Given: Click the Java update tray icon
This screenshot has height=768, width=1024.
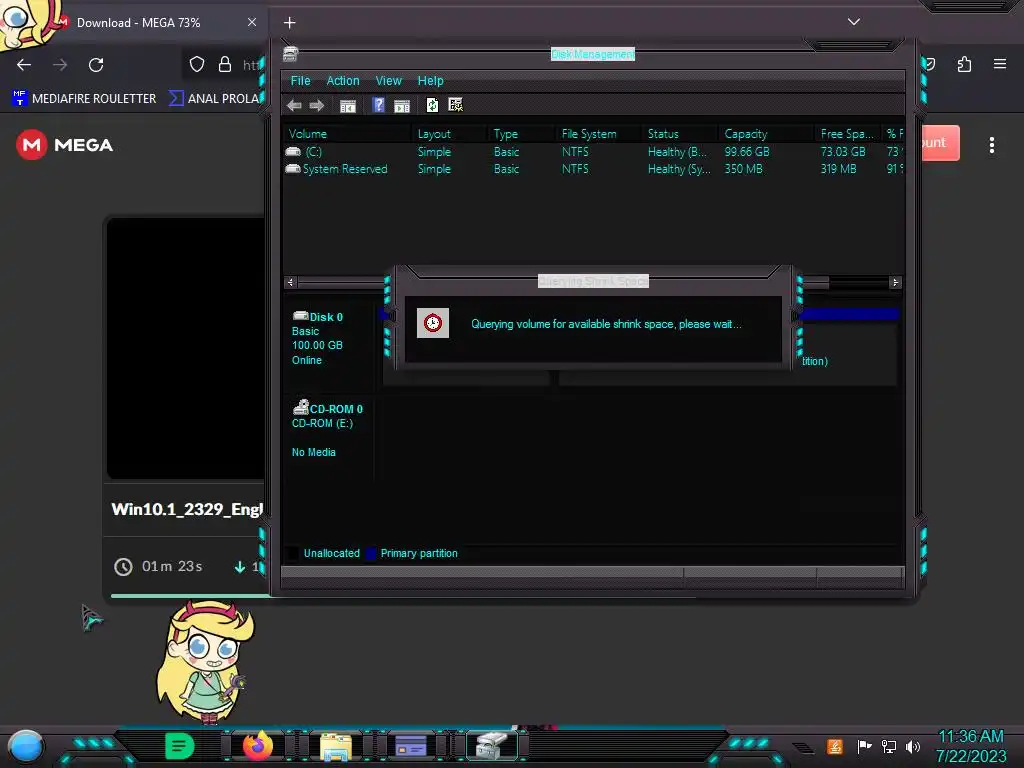Looking at the screenshot, I should 835,746.
